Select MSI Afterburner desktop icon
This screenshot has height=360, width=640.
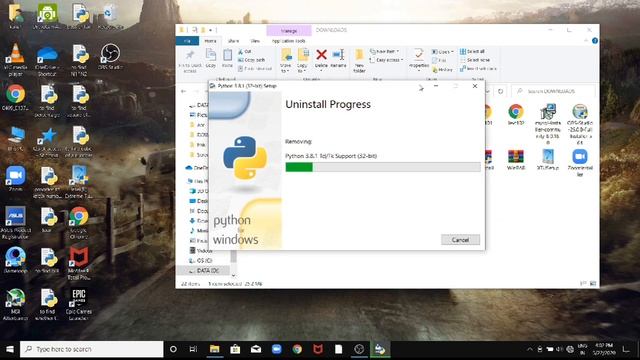click(x=16, y=304)
